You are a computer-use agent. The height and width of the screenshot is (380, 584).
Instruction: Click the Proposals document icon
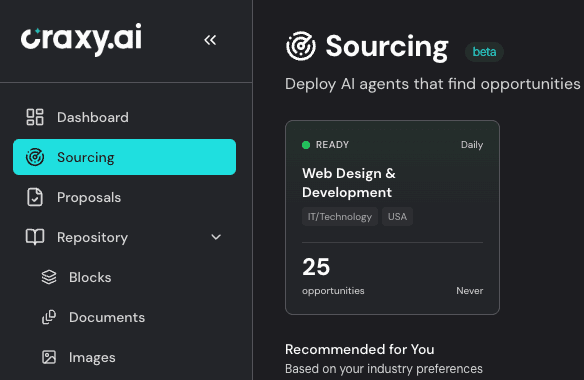[35, 197]
